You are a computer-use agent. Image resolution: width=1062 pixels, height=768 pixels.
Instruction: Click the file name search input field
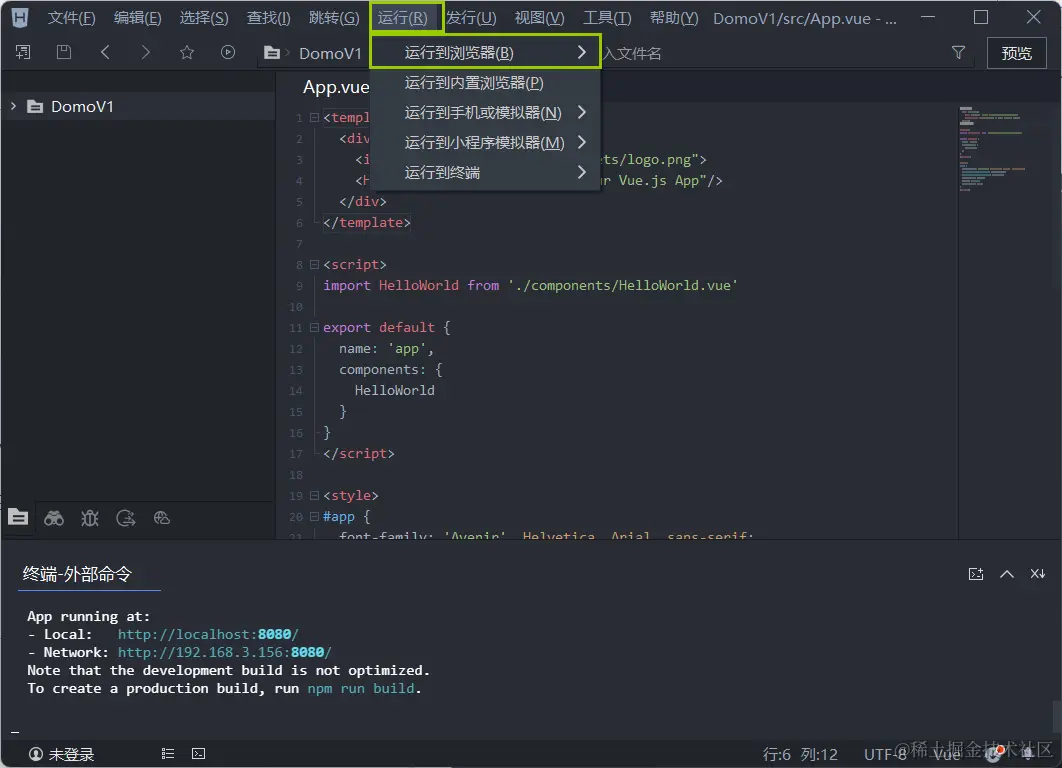pos(772,53)
